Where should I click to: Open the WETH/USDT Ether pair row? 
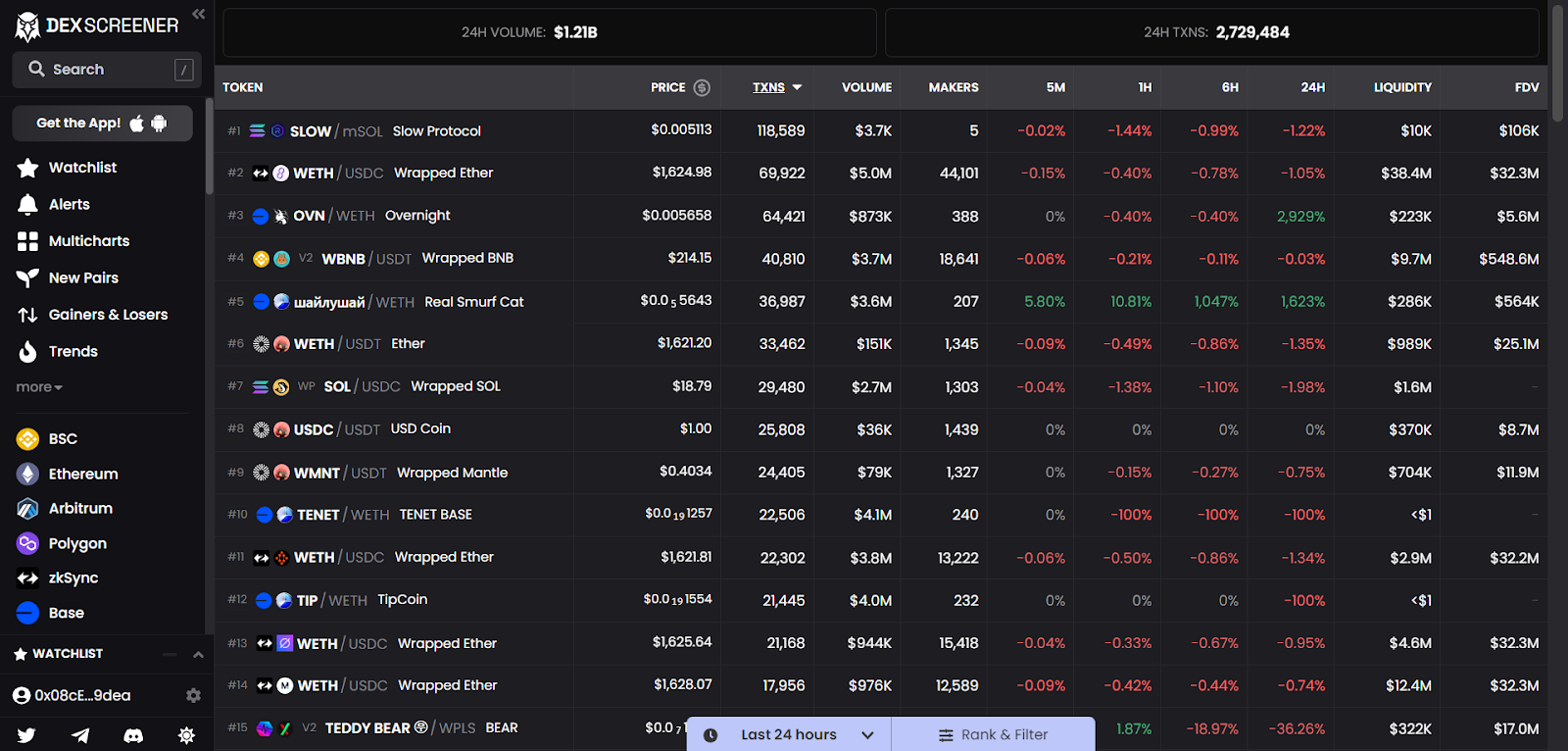click(881, 344)
